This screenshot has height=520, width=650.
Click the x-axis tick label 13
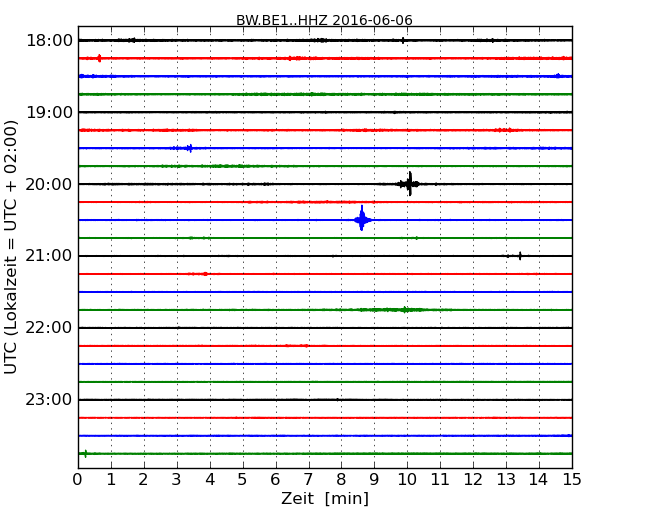[x=506, y=480]
